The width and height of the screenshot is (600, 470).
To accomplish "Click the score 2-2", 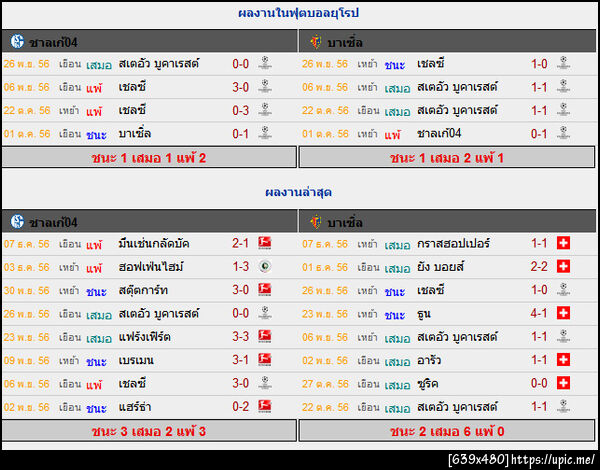I will coord(539,267).
